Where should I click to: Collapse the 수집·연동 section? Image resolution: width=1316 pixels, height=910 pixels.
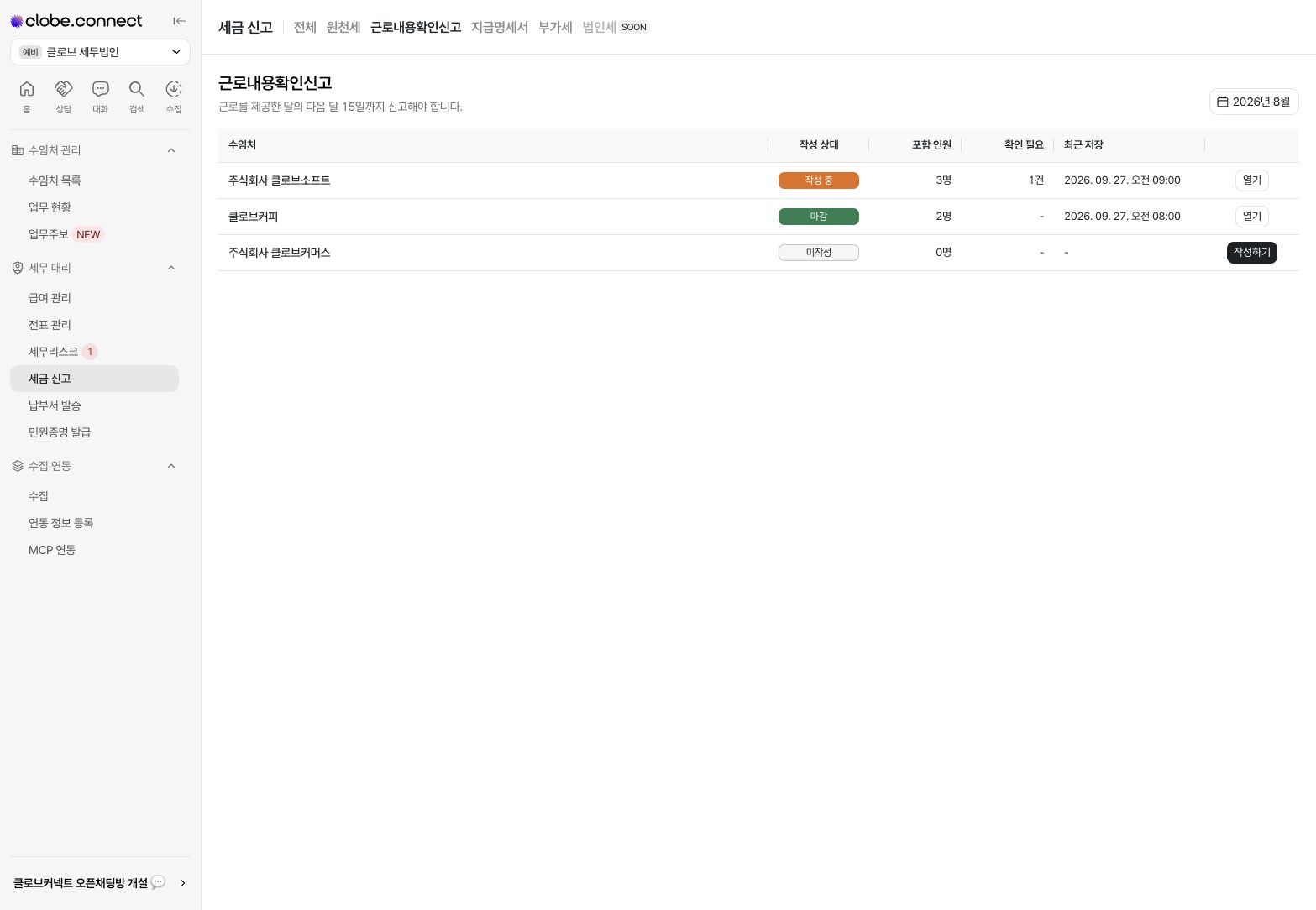click(x=171, y=466)
